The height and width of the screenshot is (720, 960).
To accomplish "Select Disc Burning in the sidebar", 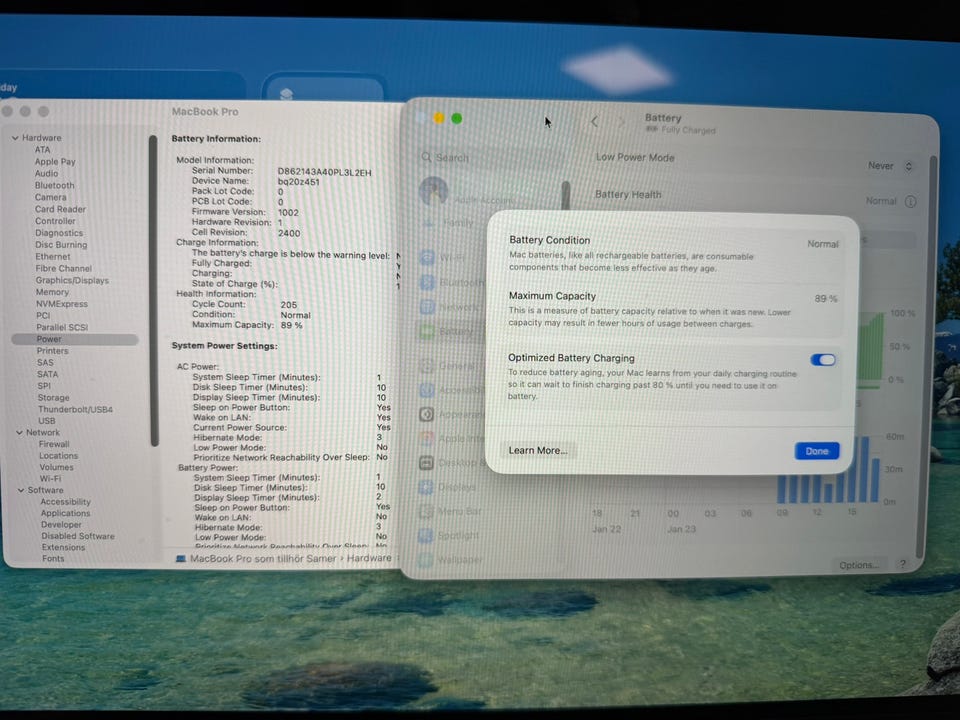I will click(61, 244).
